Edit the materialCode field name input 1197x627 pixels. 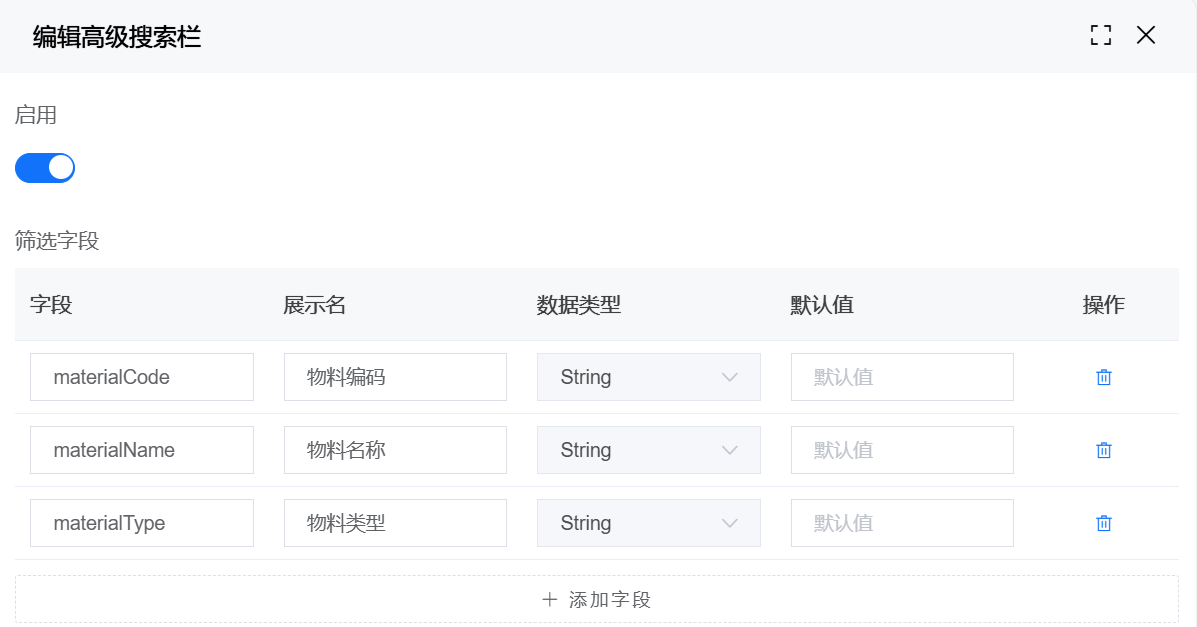tap(142, 377)
